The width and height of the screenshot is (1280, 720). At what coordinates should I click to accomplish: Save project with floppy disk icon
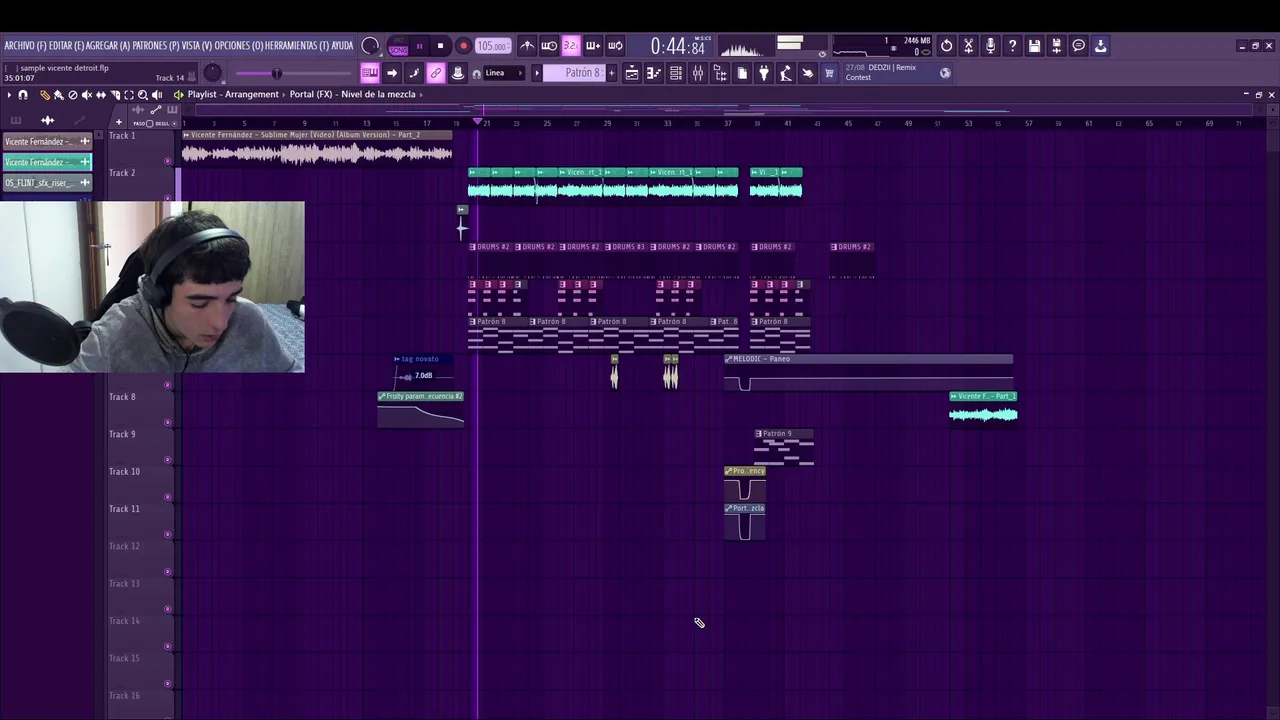(x=1034, y=45)
